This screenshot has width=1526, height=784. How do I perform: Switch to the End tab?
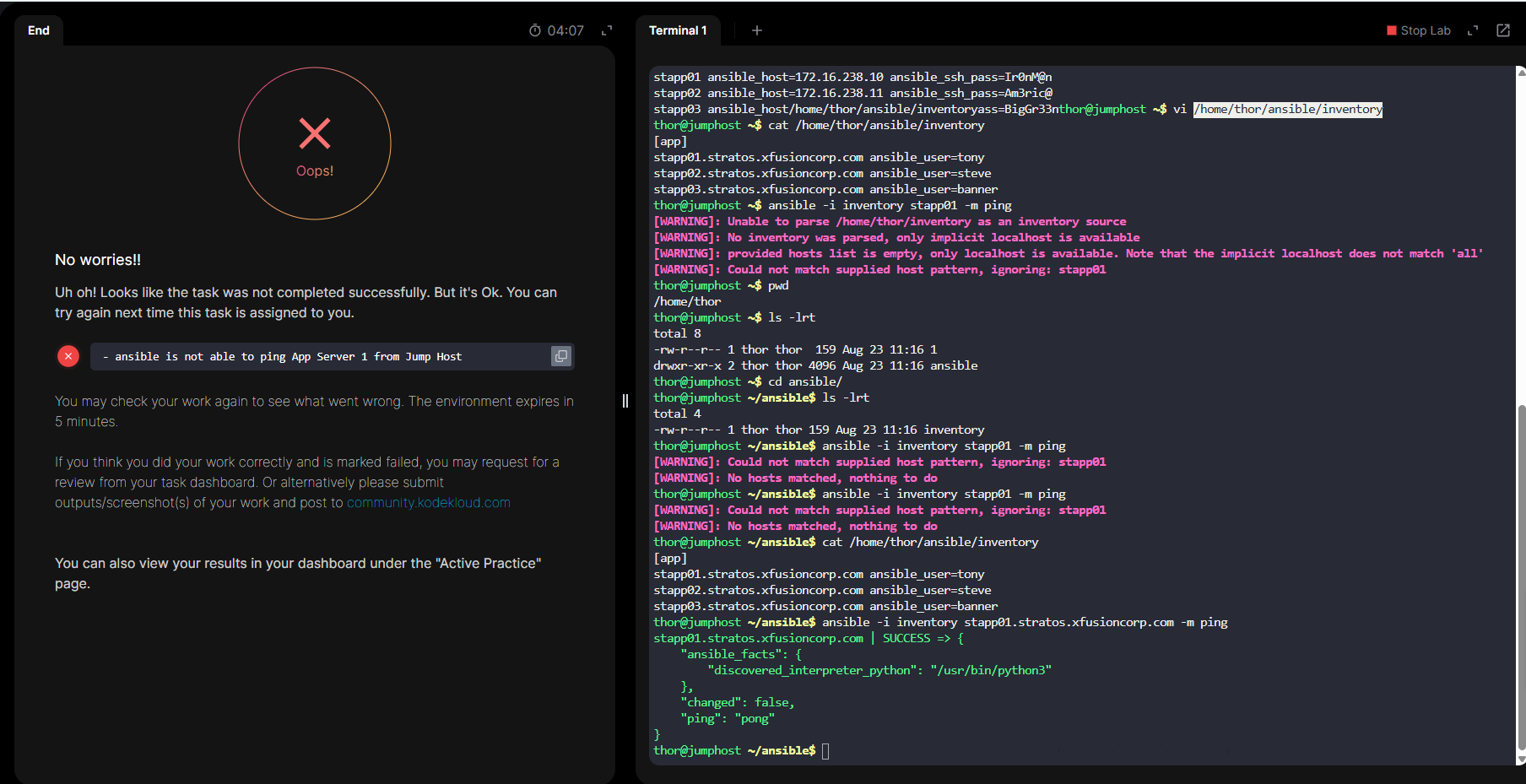39,30
